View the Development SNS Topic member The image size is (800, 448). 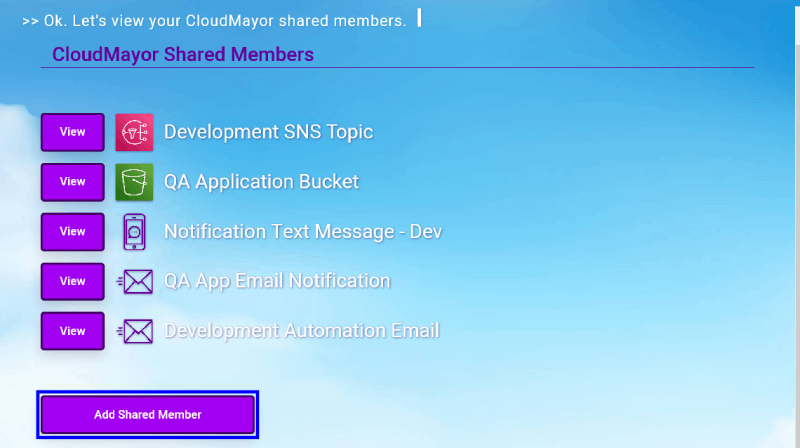tap(72, 132)
